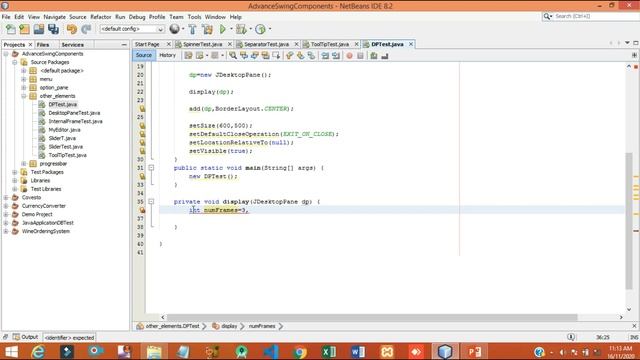Open the Navigate menu
Screen dimensions: 640x360
click(x=55, y=17)
